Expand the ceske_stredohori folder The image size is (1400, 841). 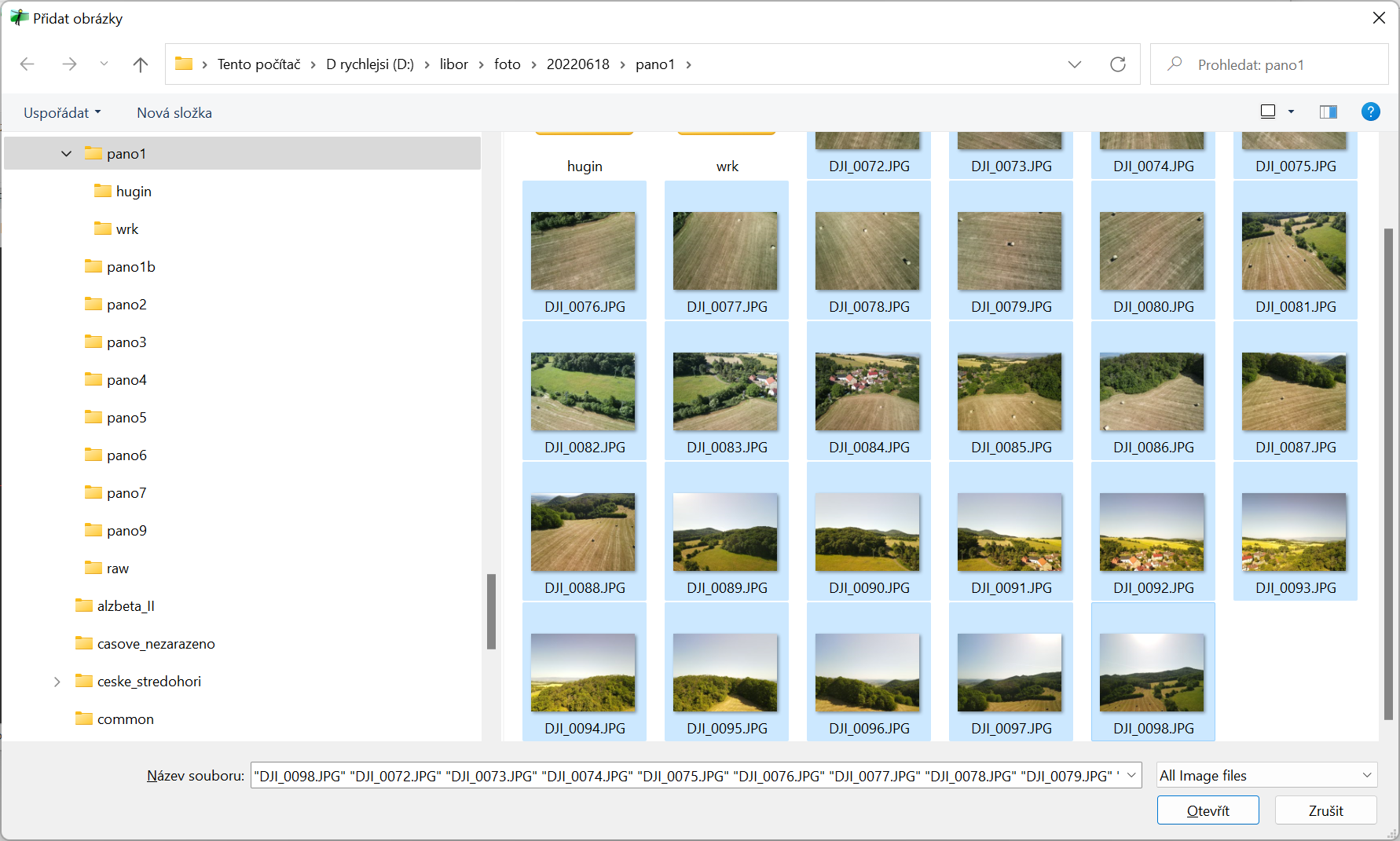pyautogui.click(x=57, y=682)
